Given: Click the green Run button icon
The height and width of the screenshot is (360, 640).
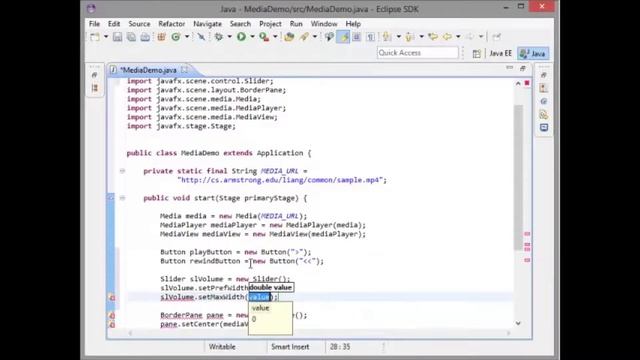Looking at the screenshot, I should click(241, 37).
